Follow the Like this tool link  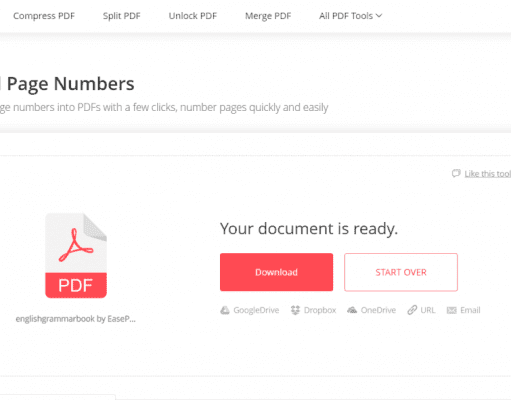pos(488,174)
